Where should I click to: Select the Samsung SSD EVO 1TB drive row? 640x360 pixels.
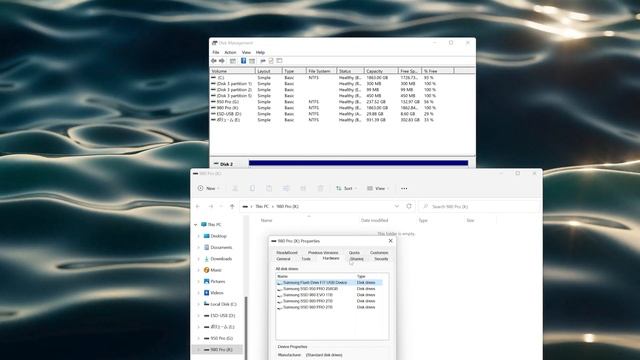329,295
